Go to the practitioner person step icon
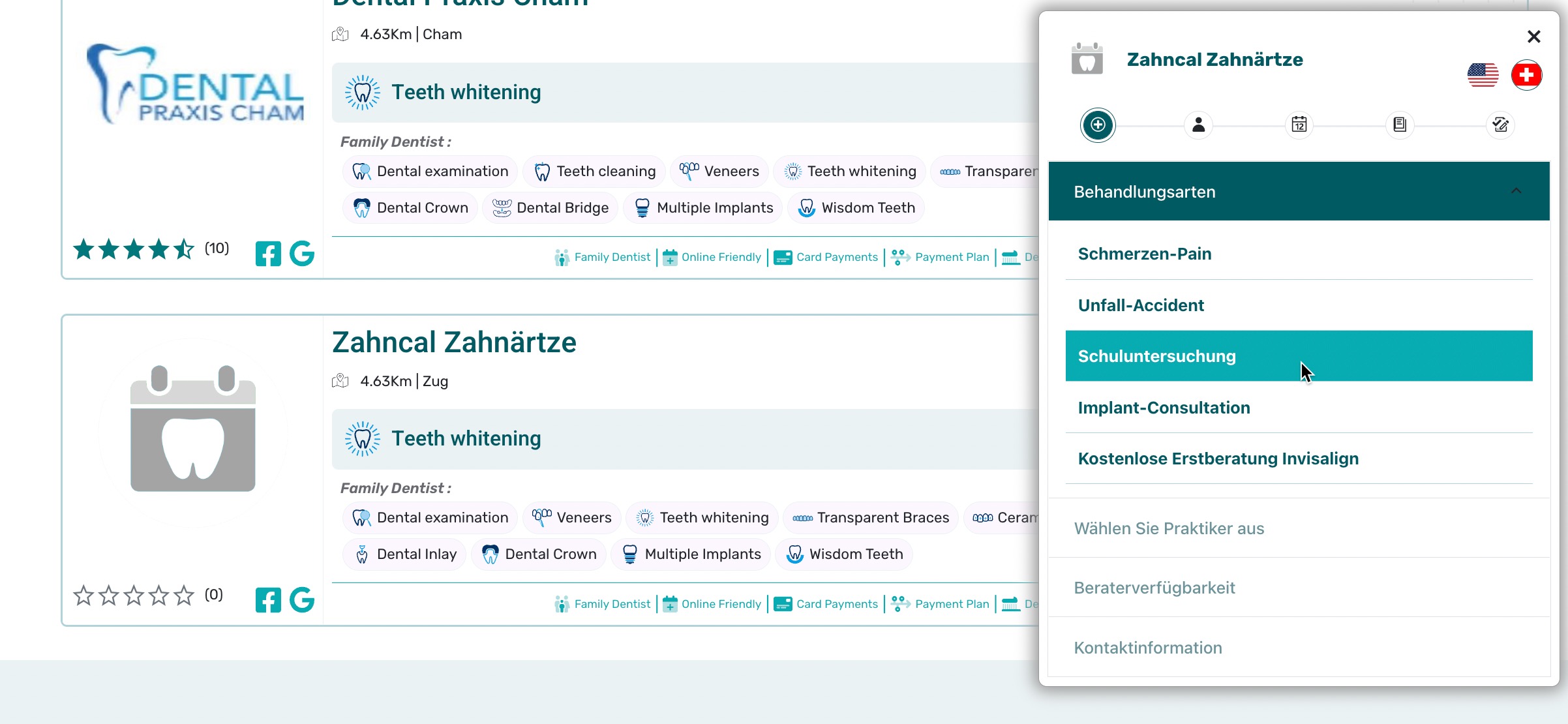This screenshot has height=724, width=1568. pyautogui.click(x=1198, y=125)
